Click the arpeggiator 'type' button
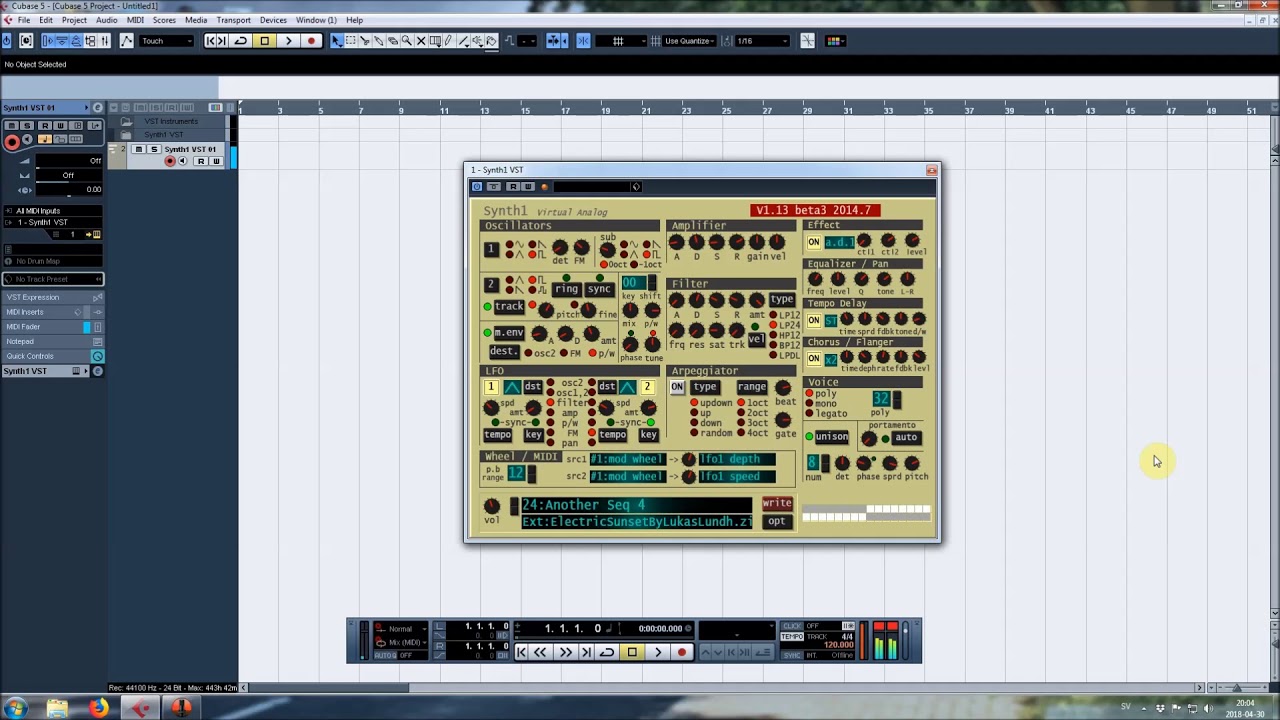1280x720 pixels. tap(705, 387)
